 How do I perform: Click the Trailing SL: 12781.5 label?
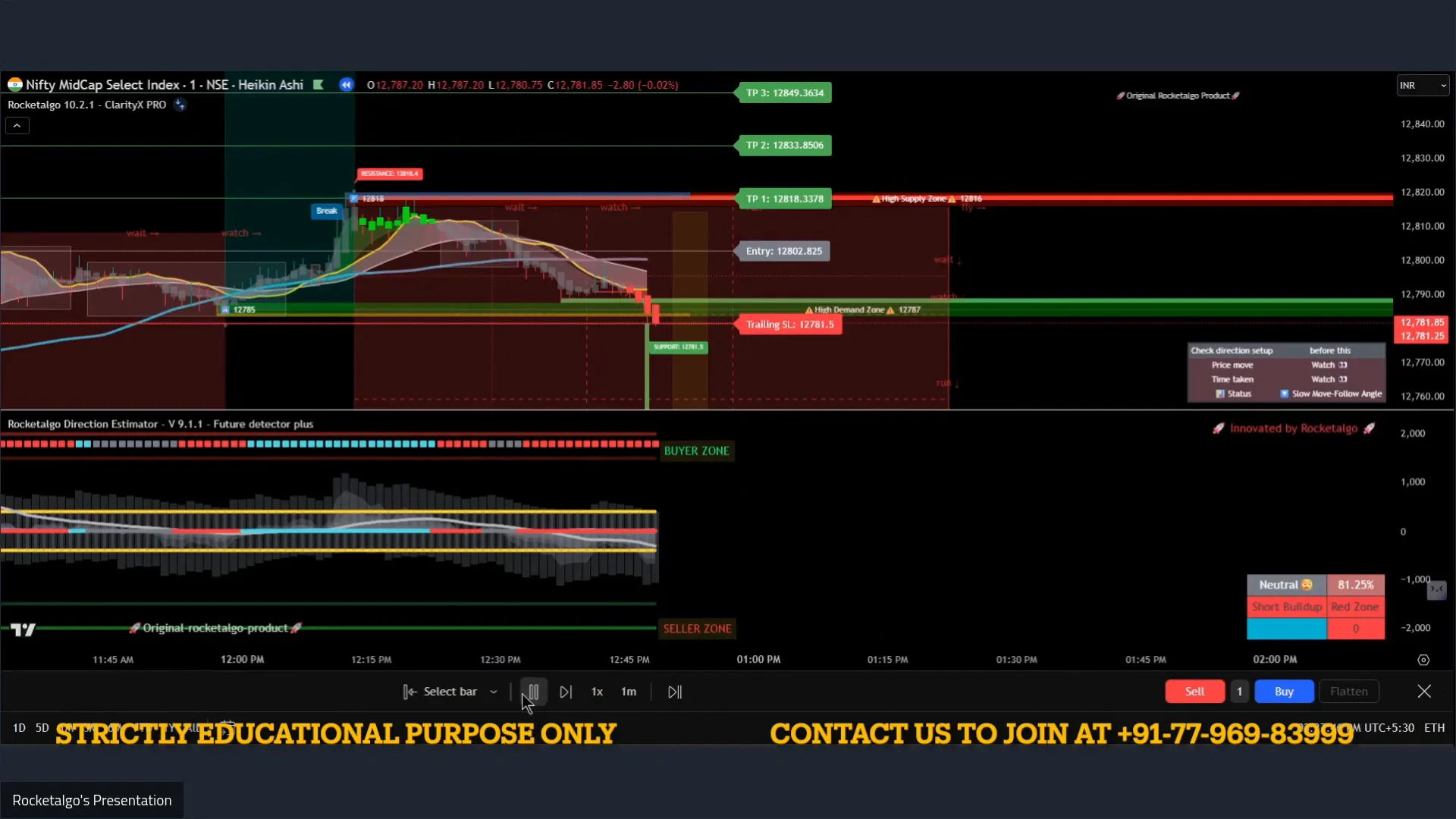[789, 325]
